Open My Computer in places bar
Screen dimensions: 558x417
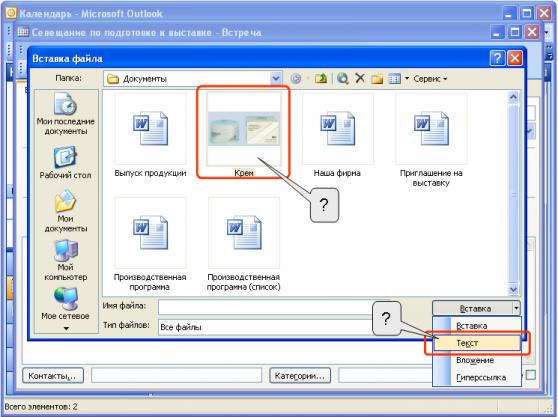pyautogui.click(x=65, y=260)
